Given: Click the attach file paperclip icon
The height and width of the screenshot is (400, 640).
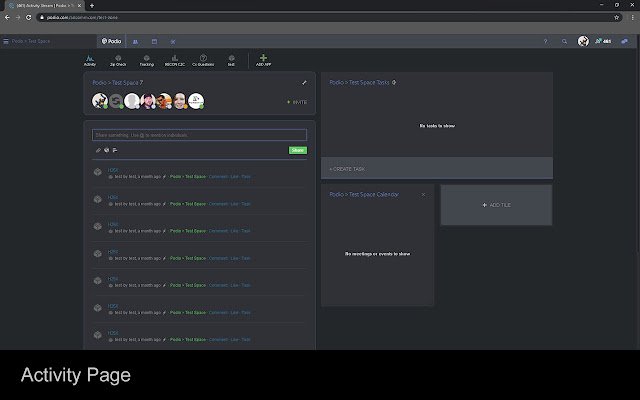Looking at the screenshot, I should [98, 150].
